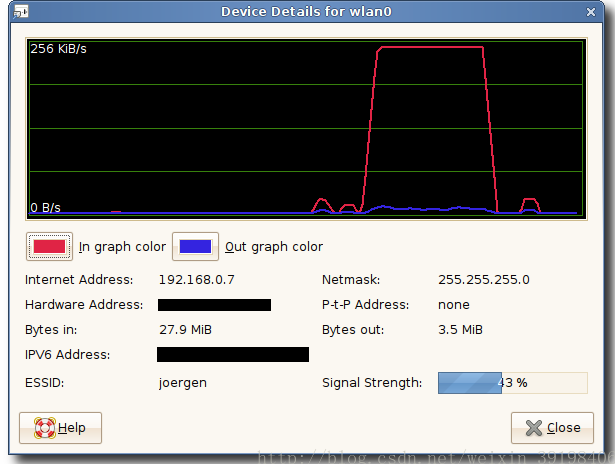The image size is (615, 464).
Task: Open the Out graph color picker
Action: click(195, 246)
